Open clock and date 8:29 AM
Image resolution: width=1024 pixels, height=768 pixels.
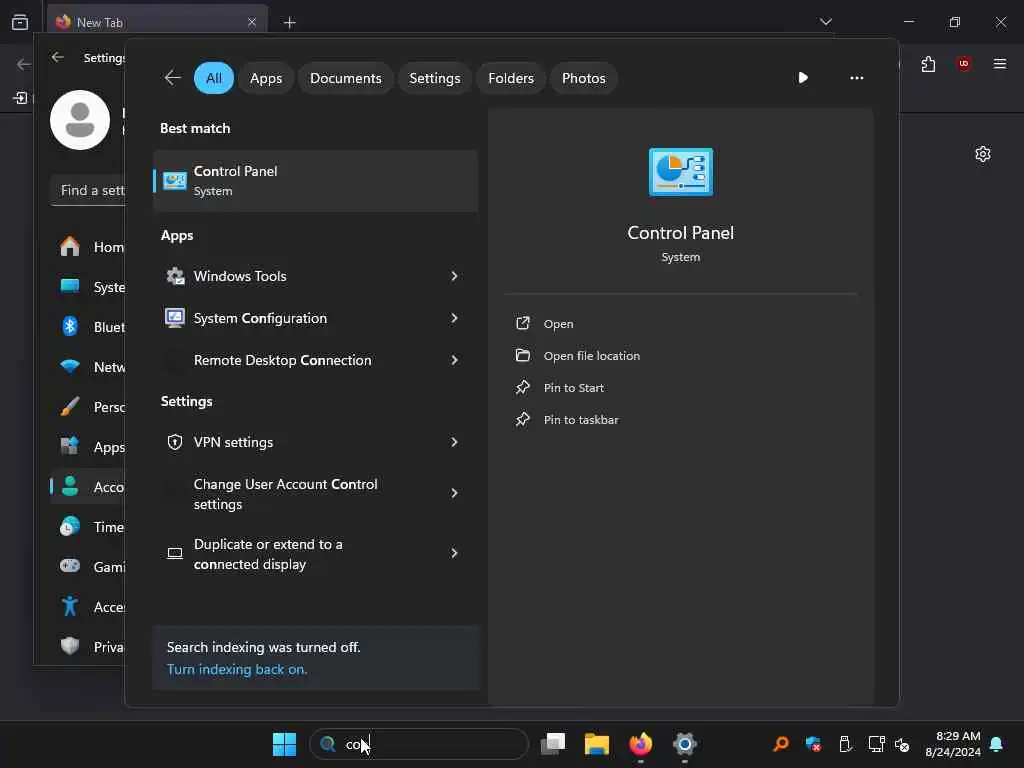953,744
